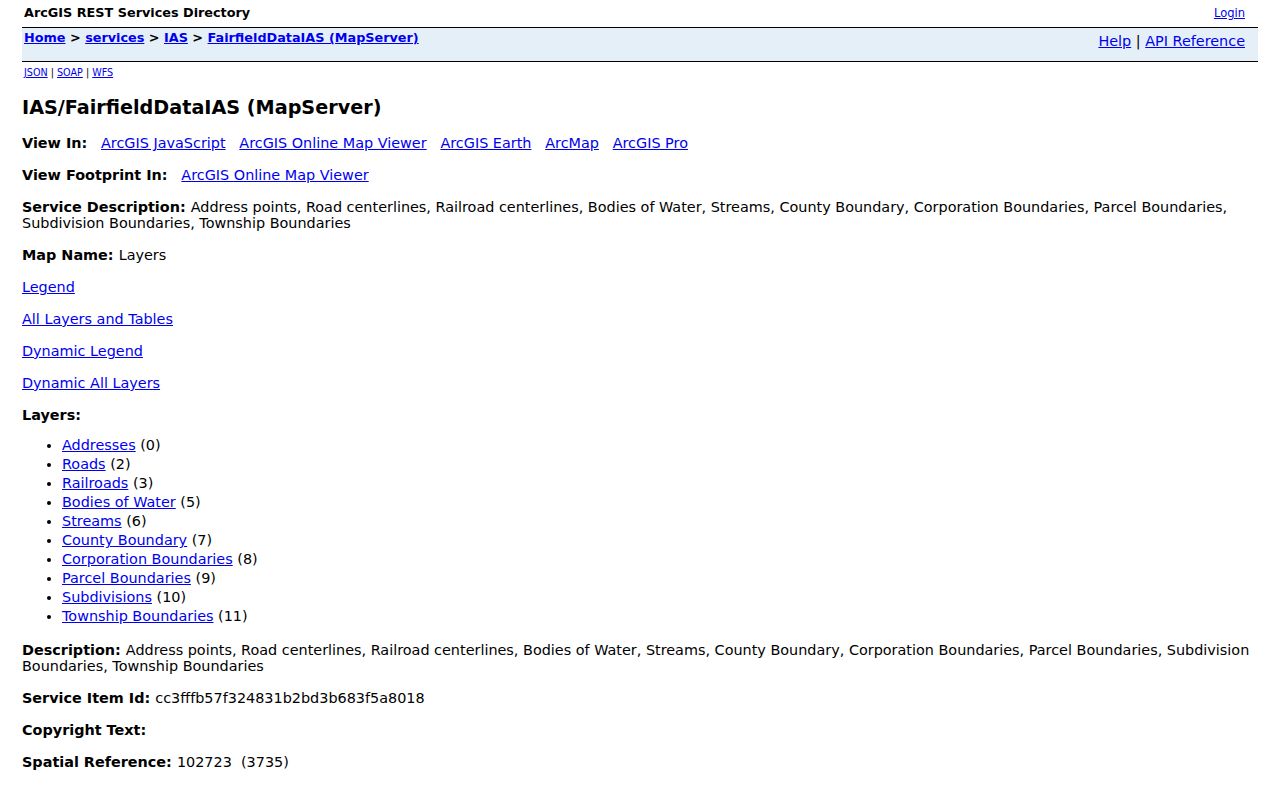Image resolution: width=1280 pixels, height=800 pixels.
Task: Open footprint in ArcGIS Online Map Viewer
Action: pyautogui.click(x=275, y=175)
